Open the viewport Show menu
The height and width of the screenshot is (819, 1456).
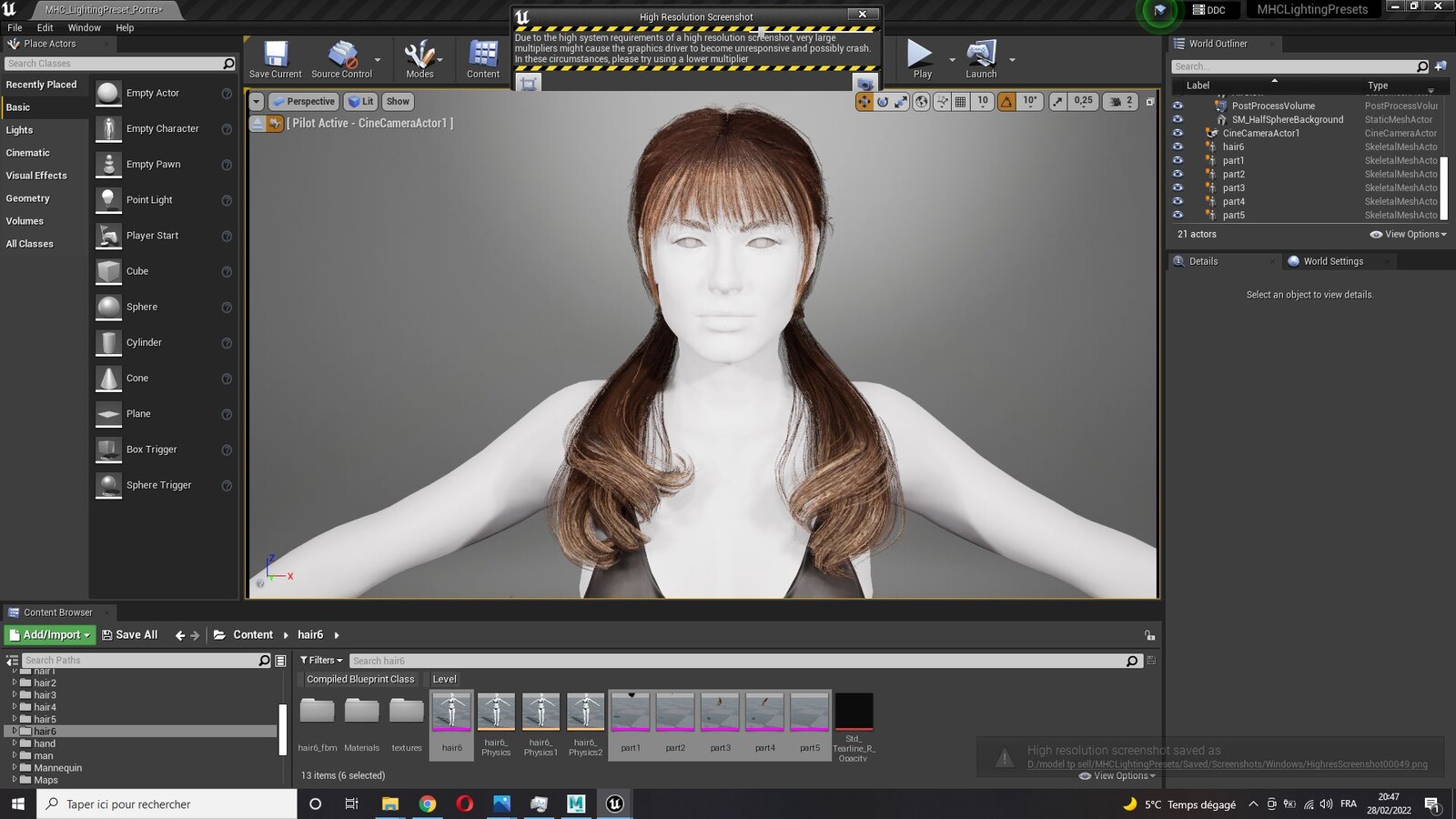coord(398,102)
